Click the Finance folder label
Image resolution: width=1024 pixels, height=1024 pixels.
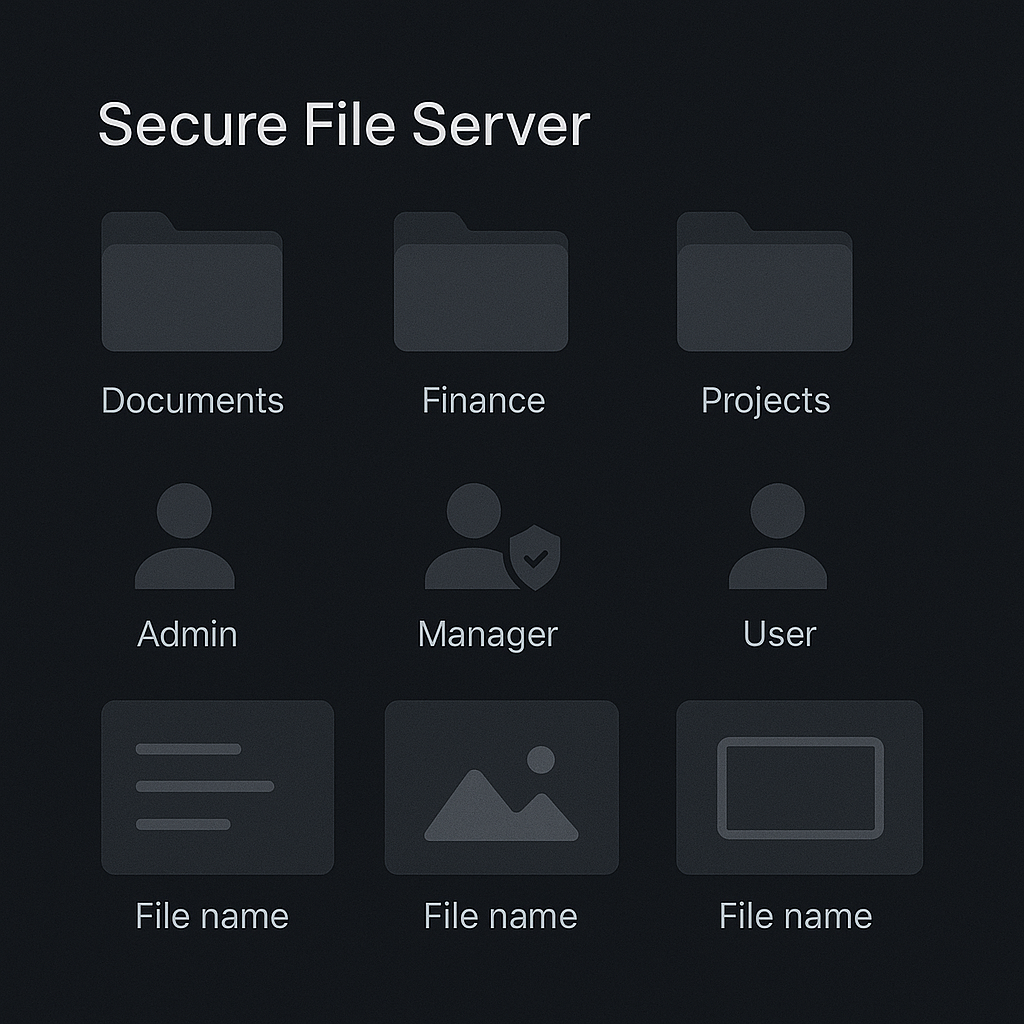(483, 400)
